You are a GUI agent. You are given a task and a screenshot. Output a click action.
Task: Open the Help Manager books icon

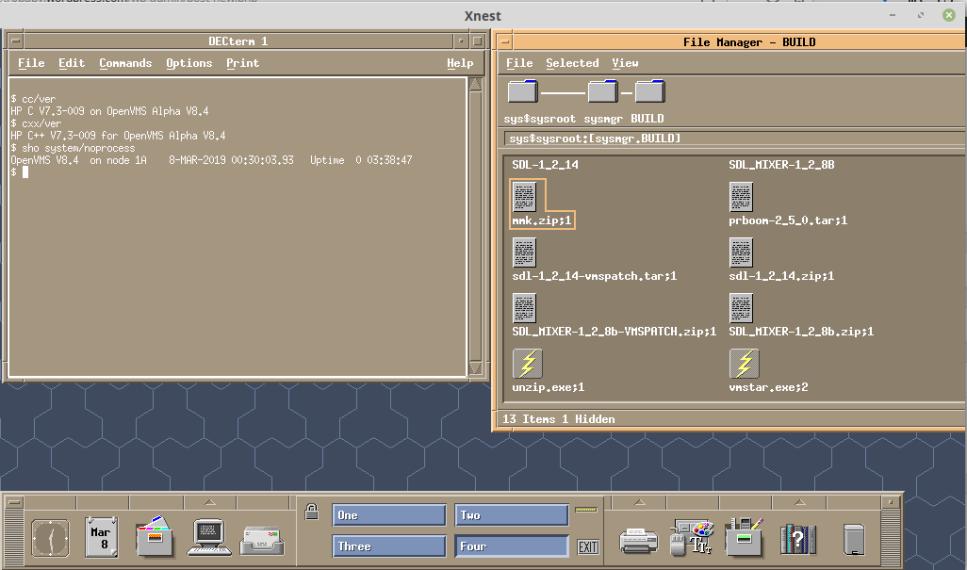(798, 537)
